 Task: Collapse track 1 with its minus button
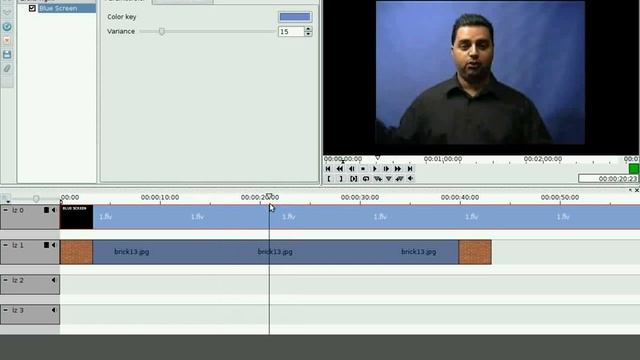6,245
